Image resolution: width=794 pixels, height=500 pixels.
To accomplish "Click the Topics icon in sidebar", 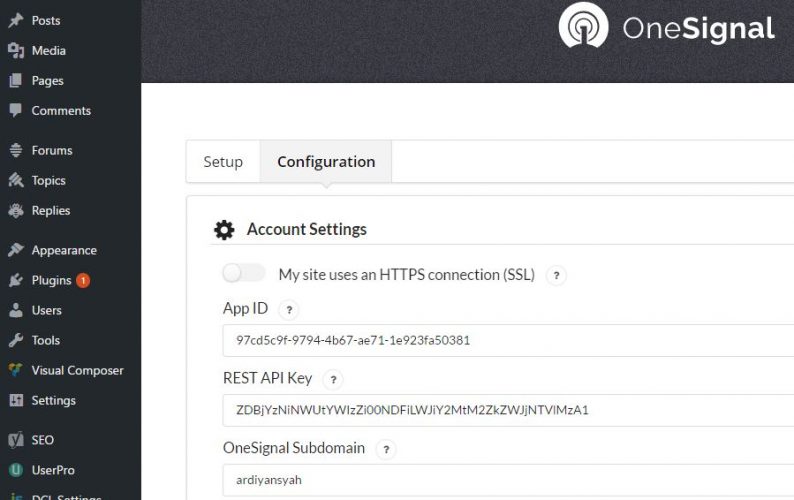I will click(x=16, y=180).
